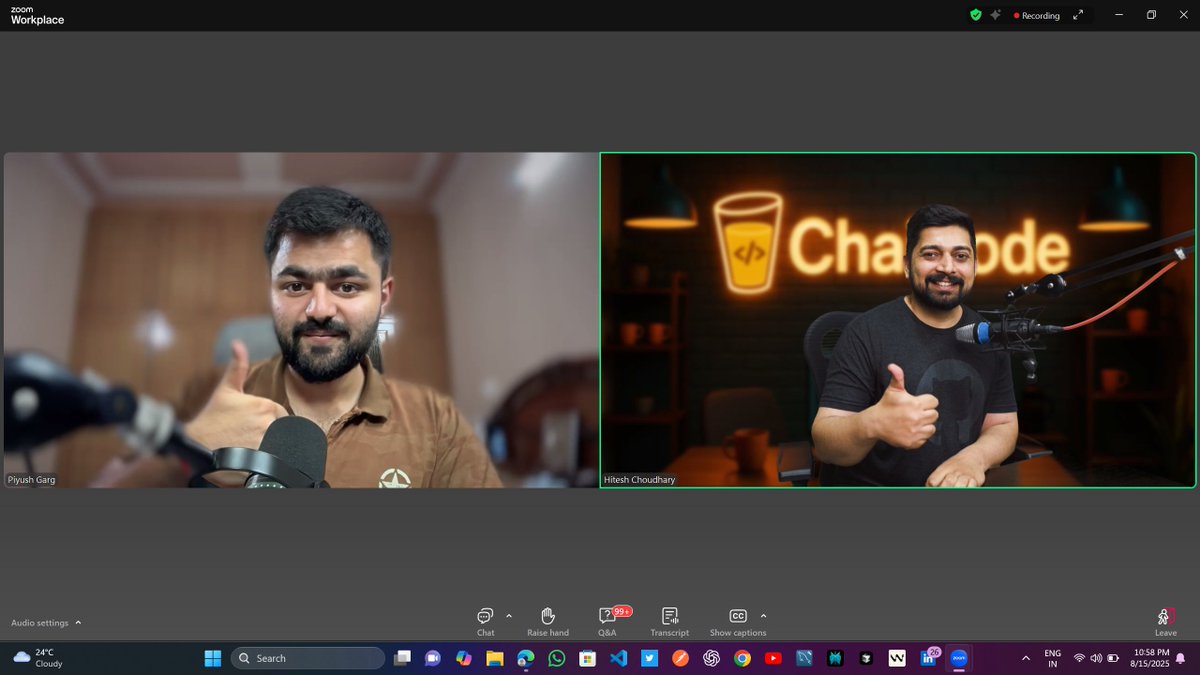Click the Zoom Workplace logo
Screen dimensions: 1200x675
tap(37, 15)
